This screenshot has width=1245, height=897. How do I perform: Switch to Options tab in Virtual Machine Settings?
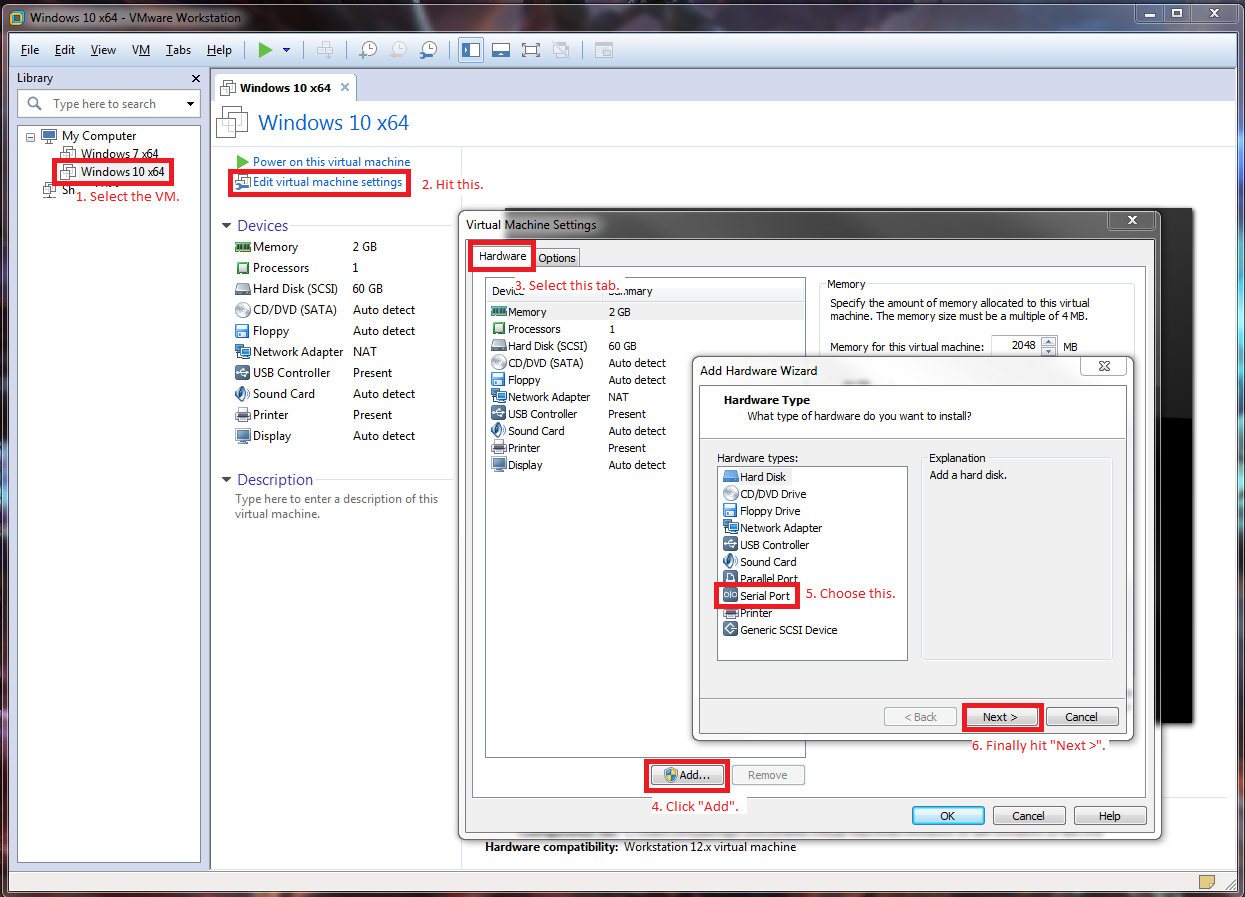point(557,258)
